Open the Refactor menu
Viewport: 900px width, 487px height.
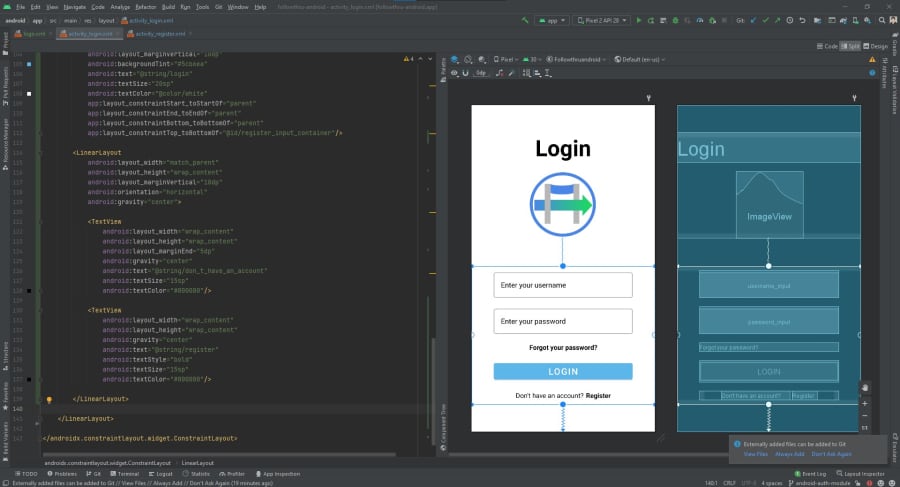point(145,7)
